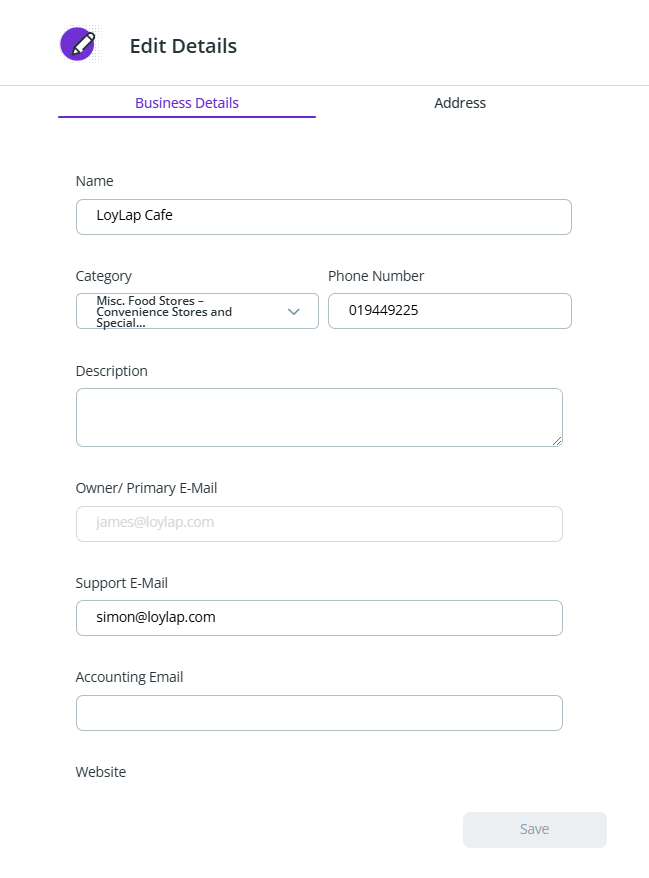
Task: Click inside the Description text area
Action: (x=319, y=417)
